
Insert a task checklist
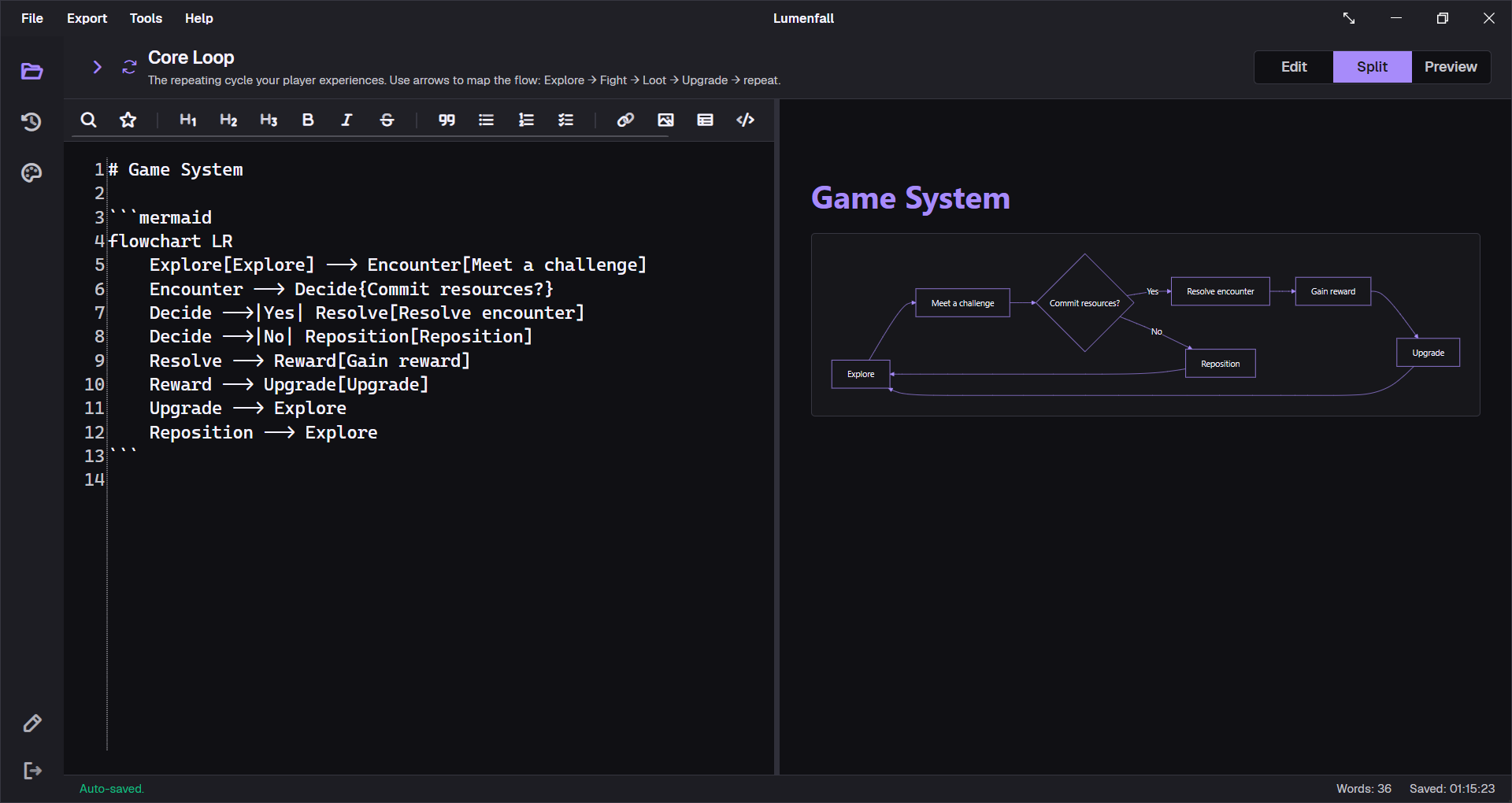click(x=565, y=120)
